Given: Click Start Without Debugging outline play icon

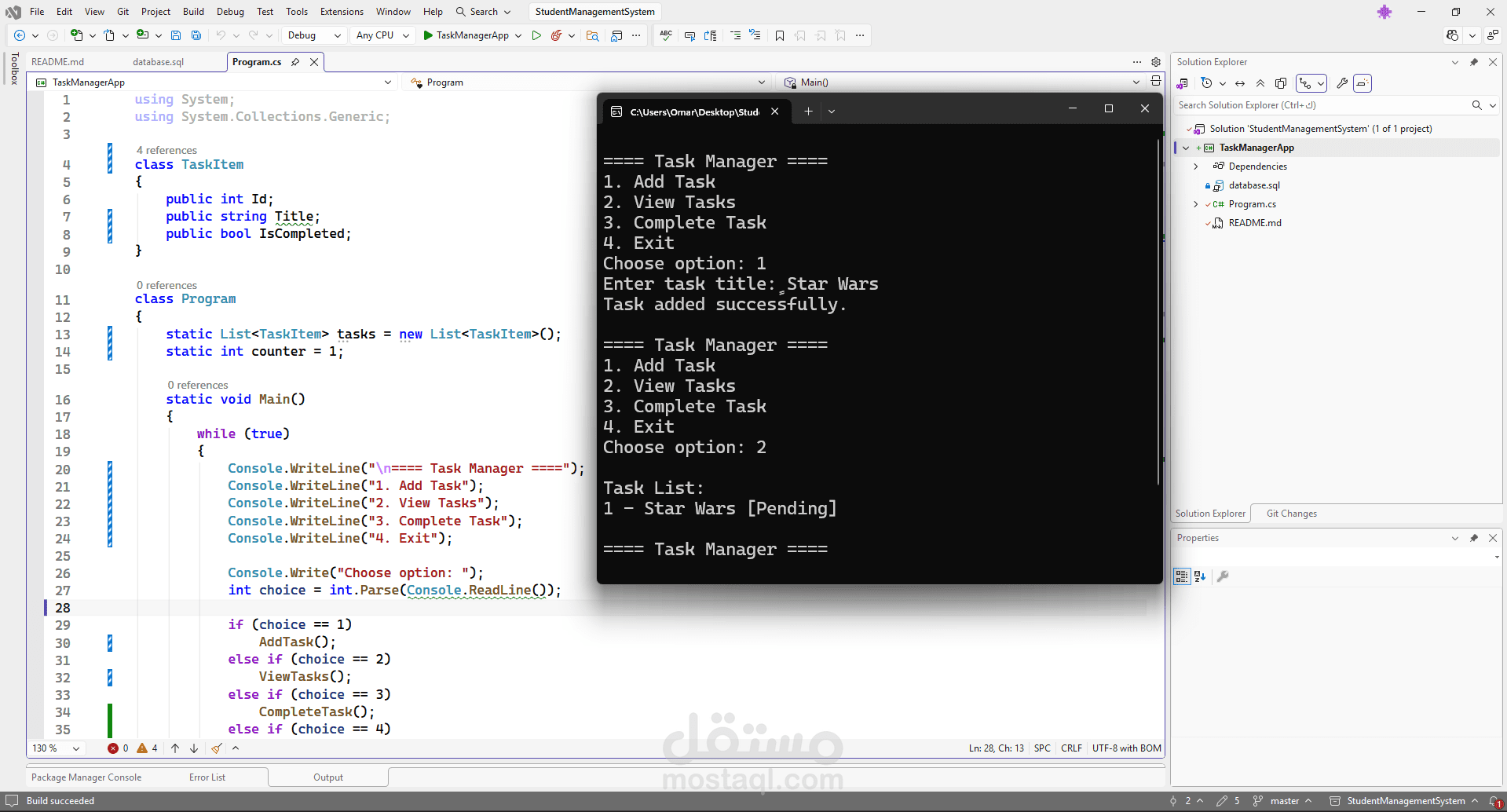Looking at the screenshot, I should pyautogui.click(x=536, y=35).
